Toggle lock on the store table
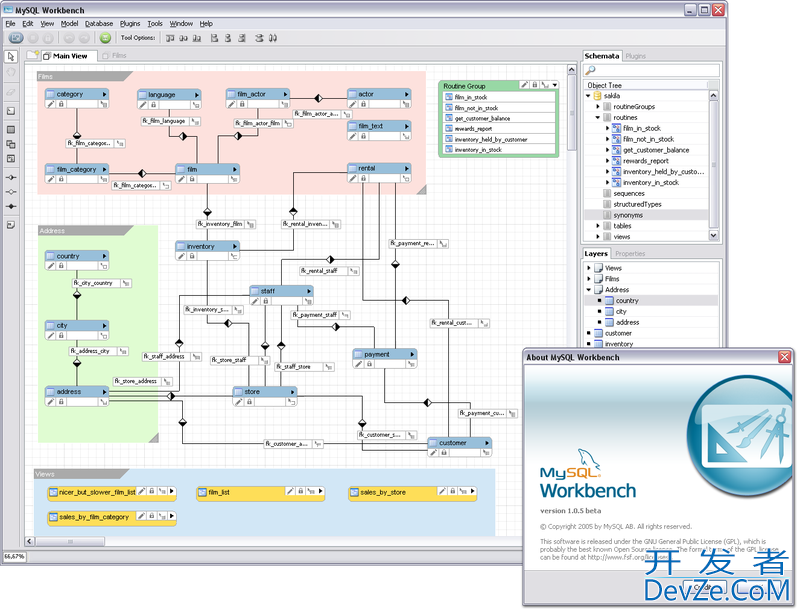The image size is (800, 612). [x=249, y=402]
